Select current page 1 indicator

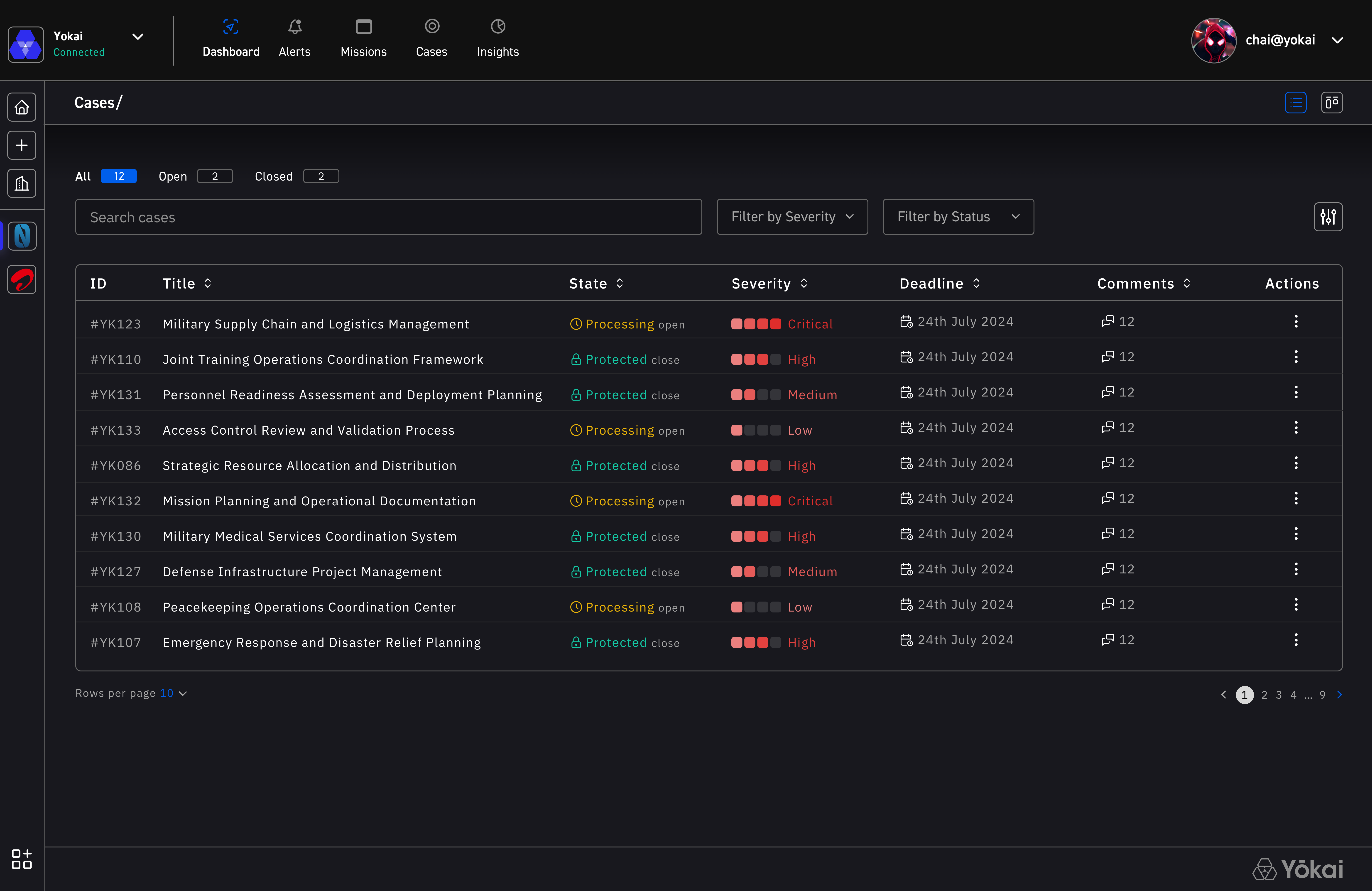click(1245, 695)
